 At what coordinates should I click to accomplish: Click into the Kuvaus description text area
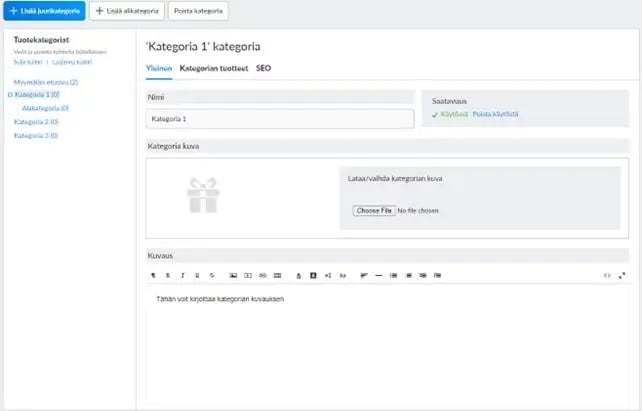pyautogui.click(x=387, y=344)
